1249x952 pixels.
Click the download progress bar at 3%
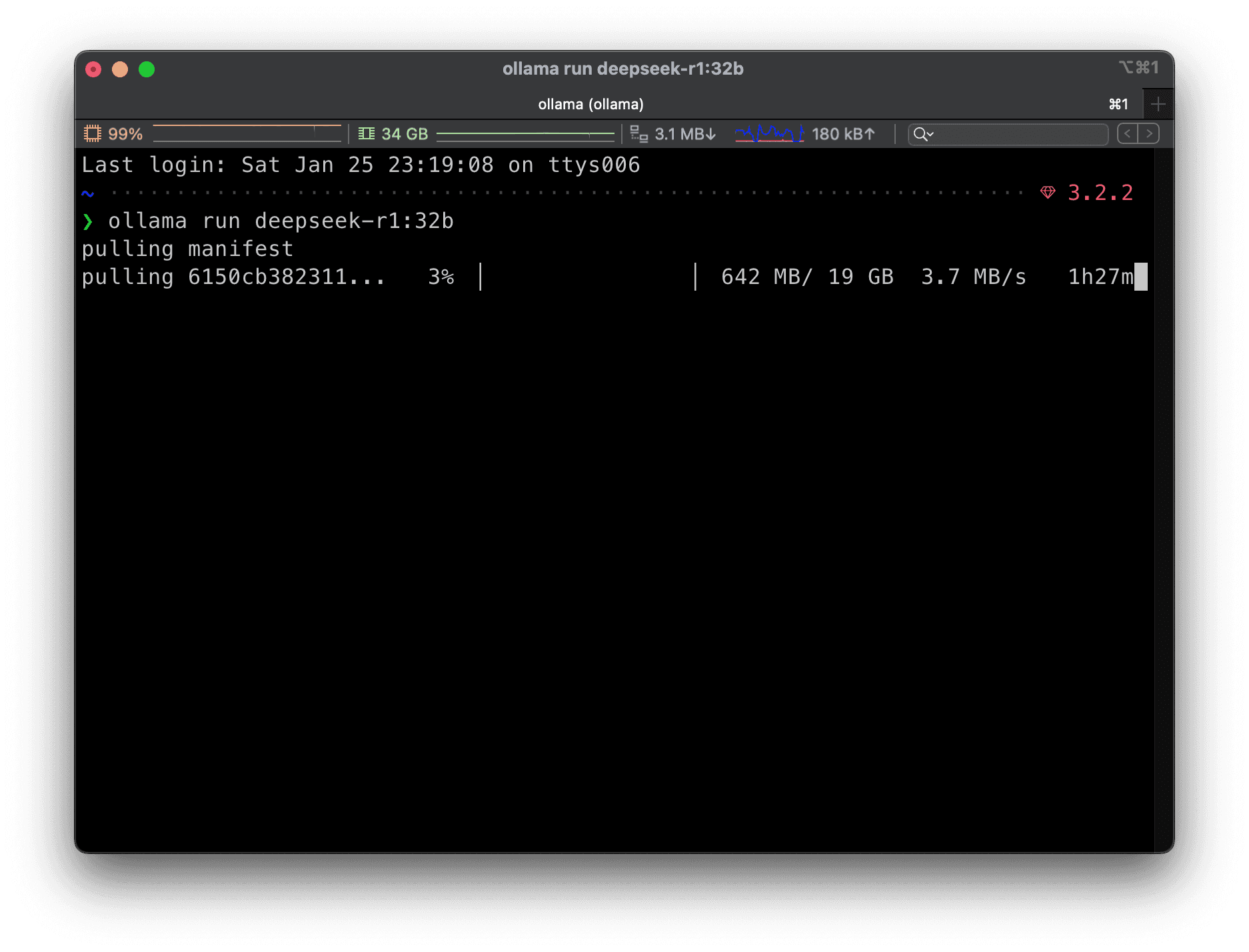pos(587,277)
